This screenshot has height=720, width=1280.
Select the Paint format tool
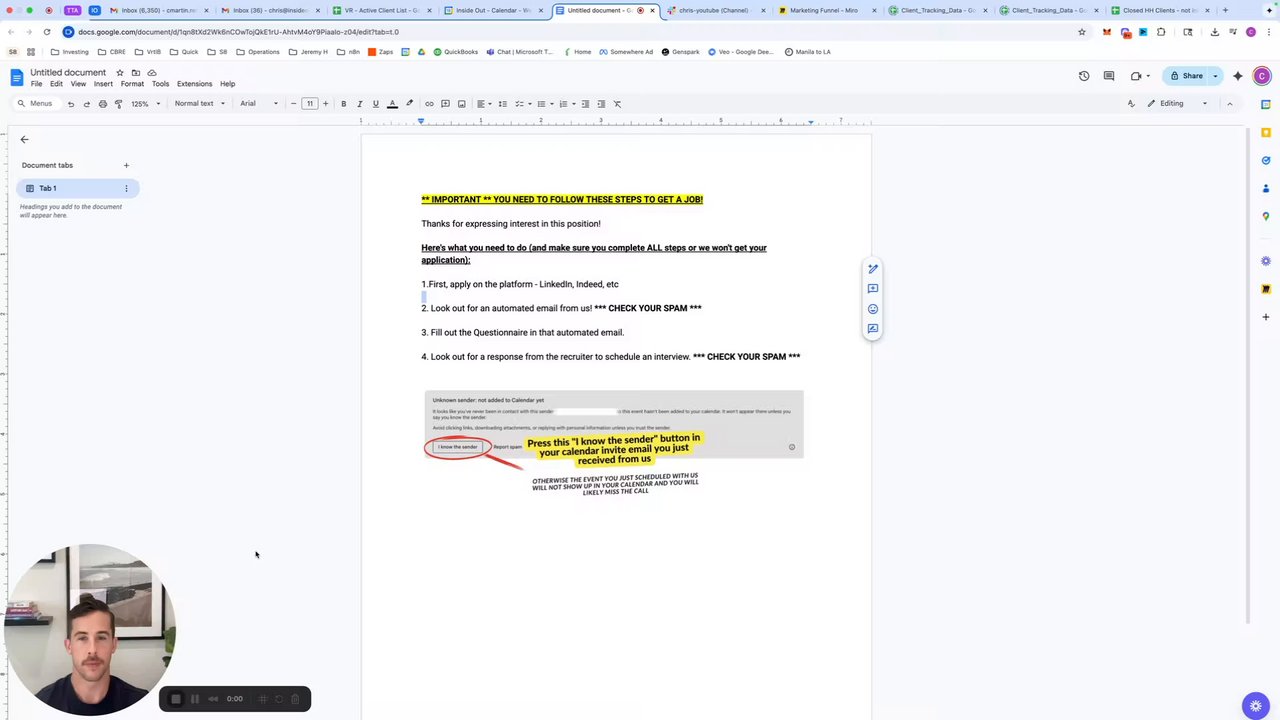118,104
